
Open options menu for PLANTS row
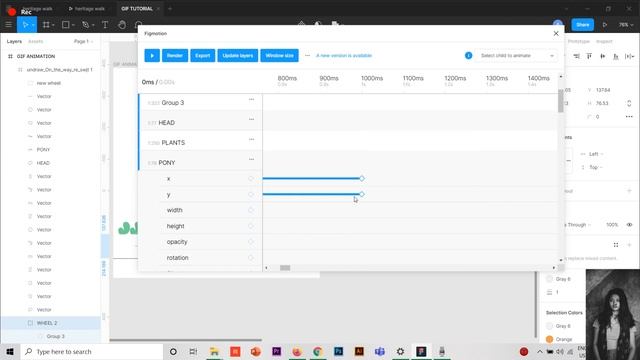coord(251,140)
